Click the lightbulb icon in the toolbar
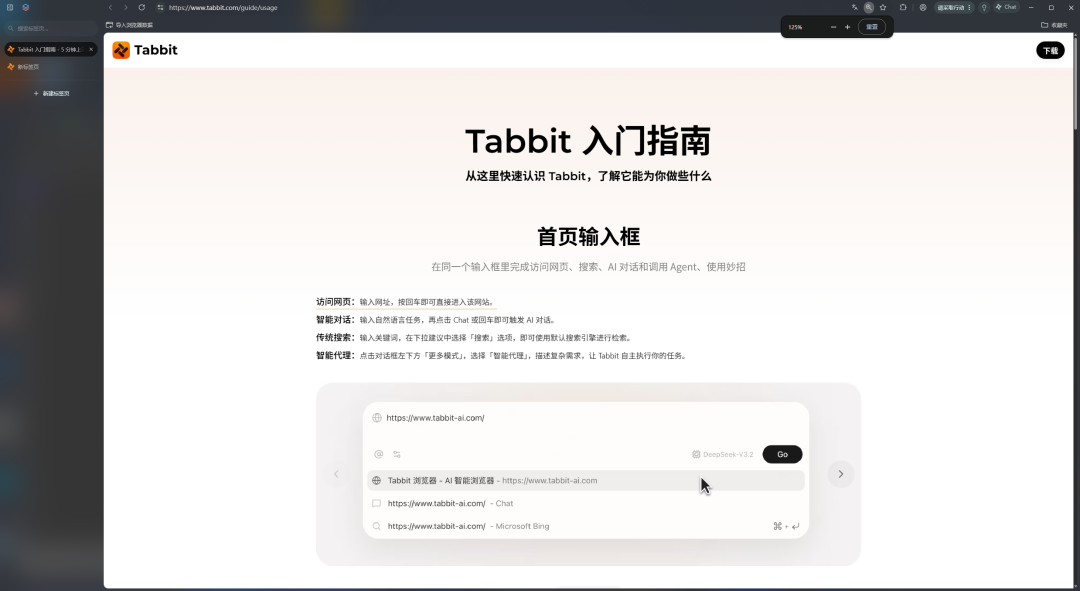The image size is (1080, 591). click(984, 7)
